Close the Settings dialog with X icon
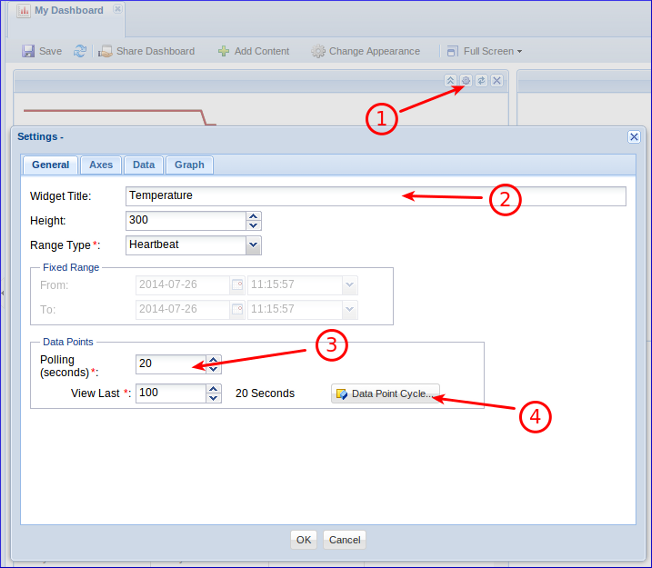 point(634,137)
